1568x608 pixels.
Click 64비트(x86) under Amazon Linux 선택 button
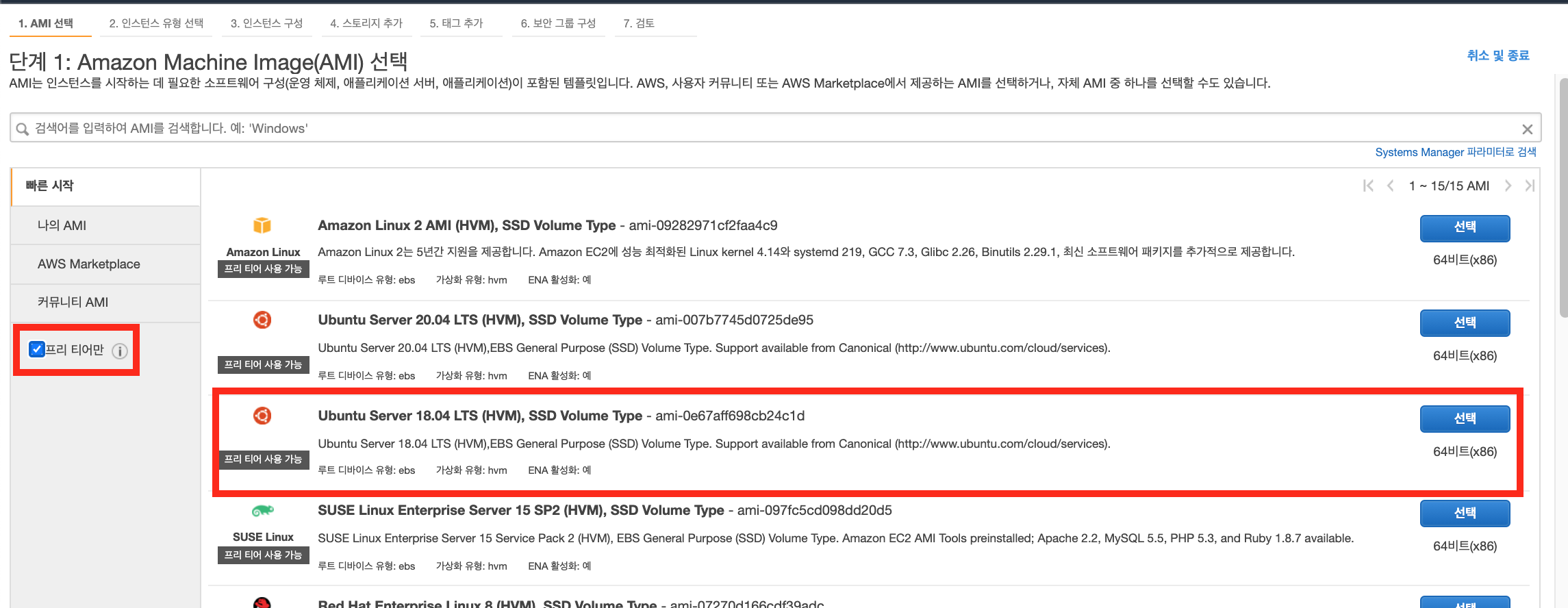point(1465,260)
